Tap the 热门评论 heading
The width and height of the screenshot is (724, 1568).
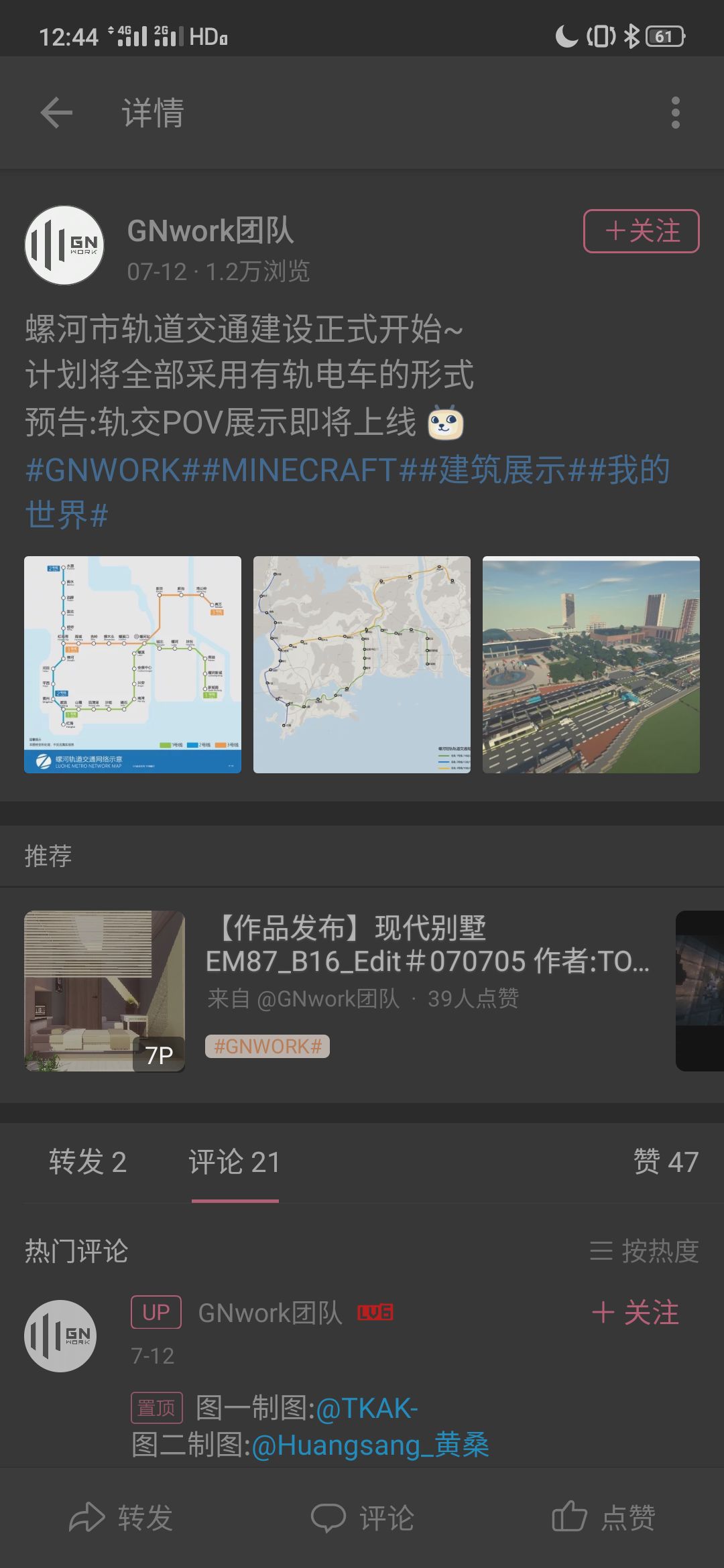76,1251
